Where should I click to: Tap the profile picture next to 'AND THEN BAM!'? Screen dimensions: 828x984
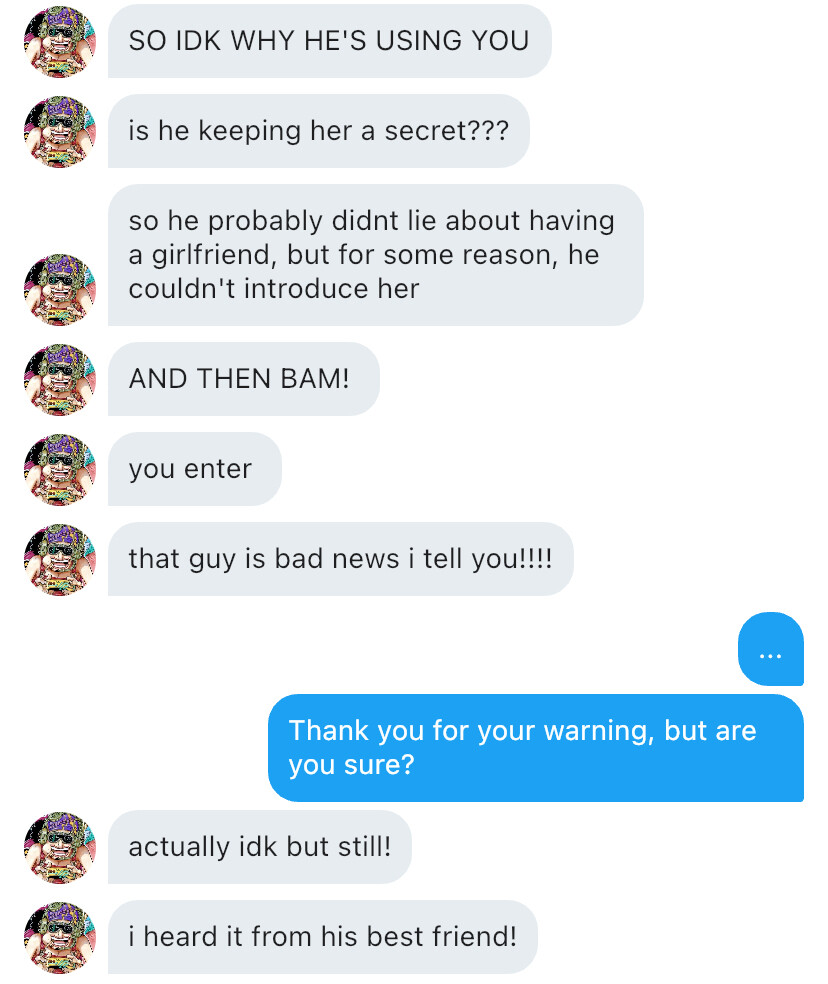pyautogui.click(x=59, y=379)
